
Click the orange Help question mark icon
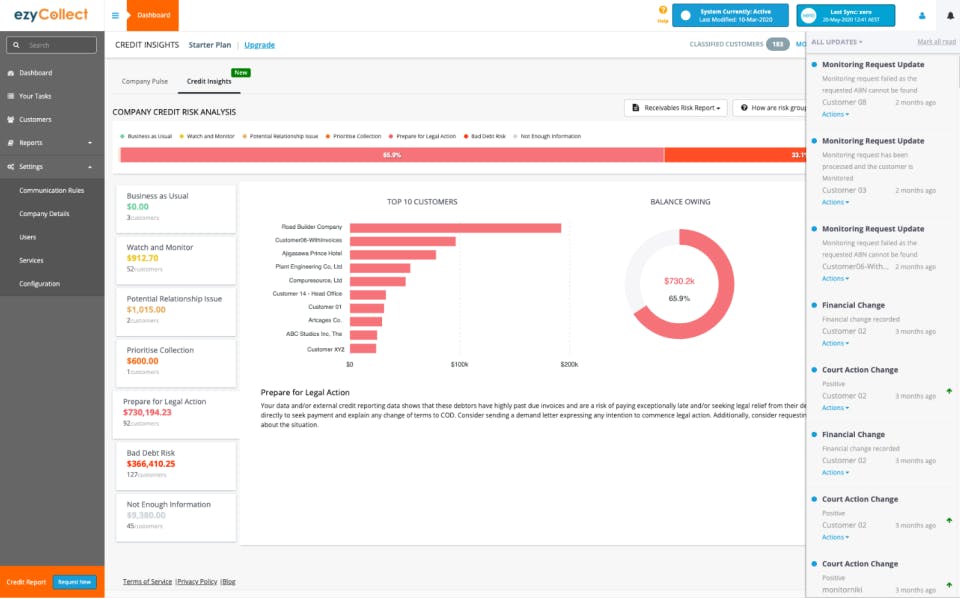point(662,10)
